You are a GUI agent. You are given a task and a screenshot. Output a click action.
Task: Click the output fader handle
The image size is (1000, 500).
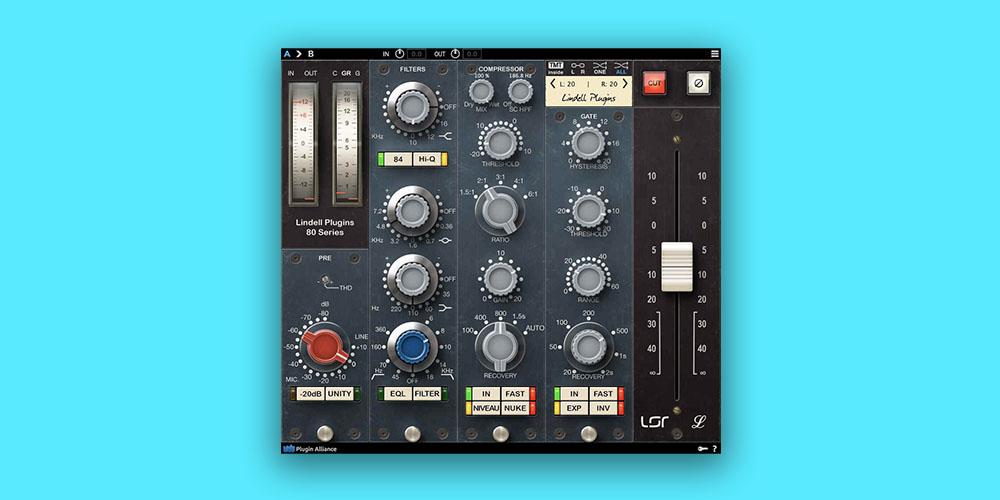[x=677, y=267]
